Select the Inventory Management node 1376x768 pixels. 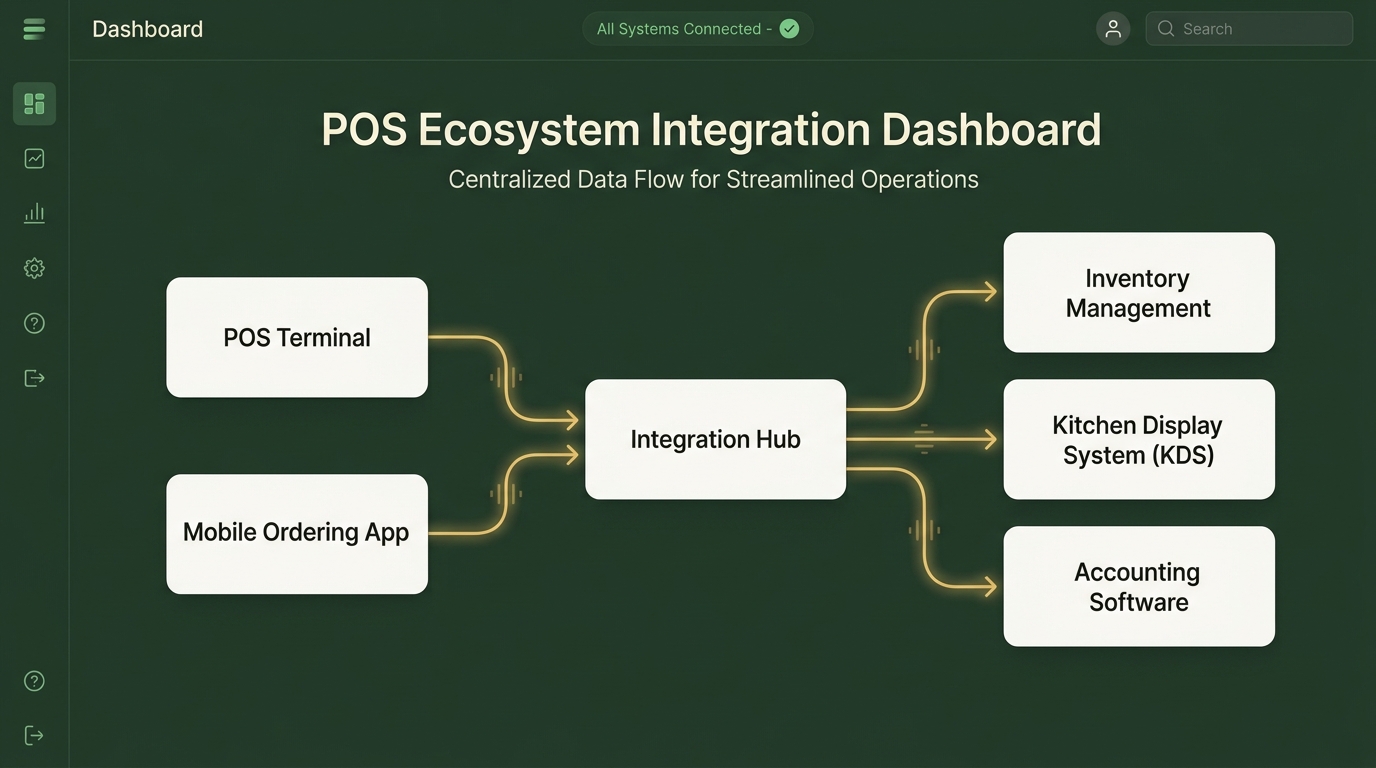1138,292
